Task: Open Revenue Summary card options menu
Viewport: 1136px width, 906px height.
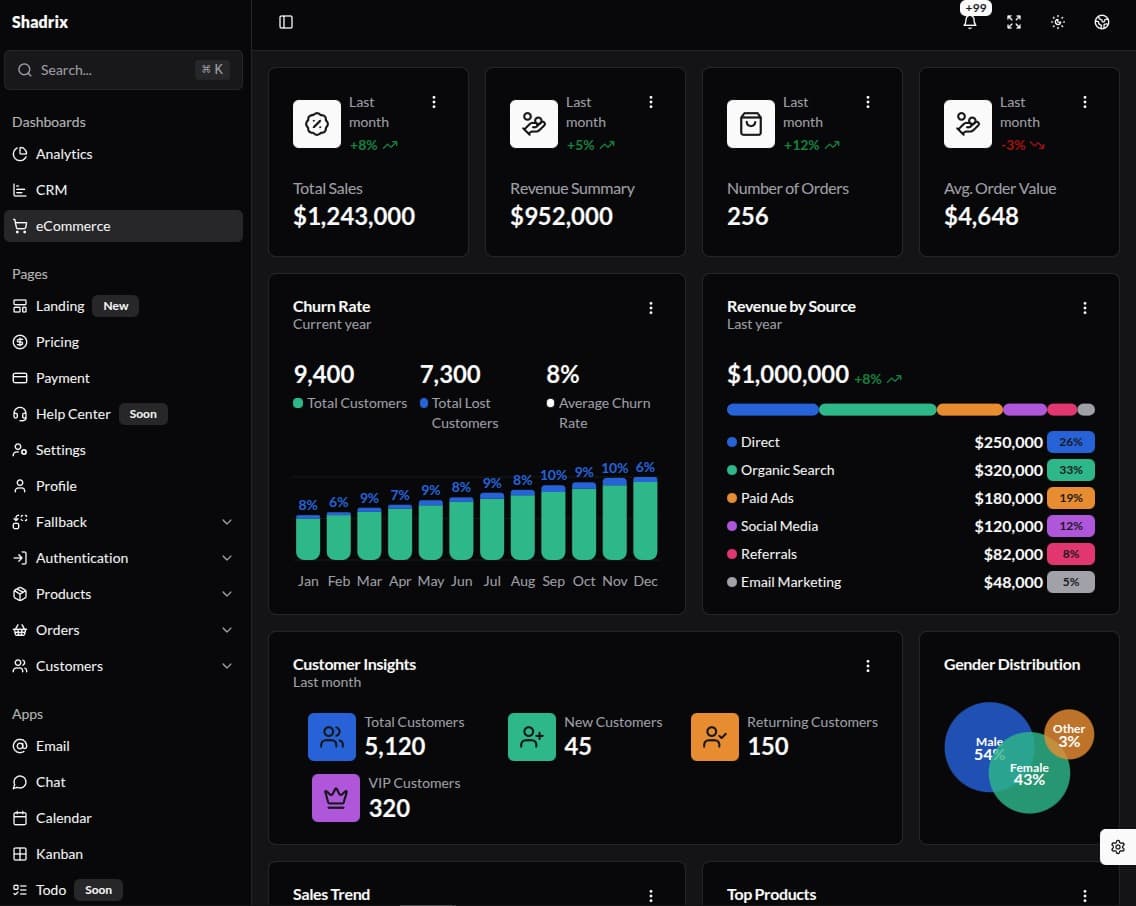Action: click(651, 102)
